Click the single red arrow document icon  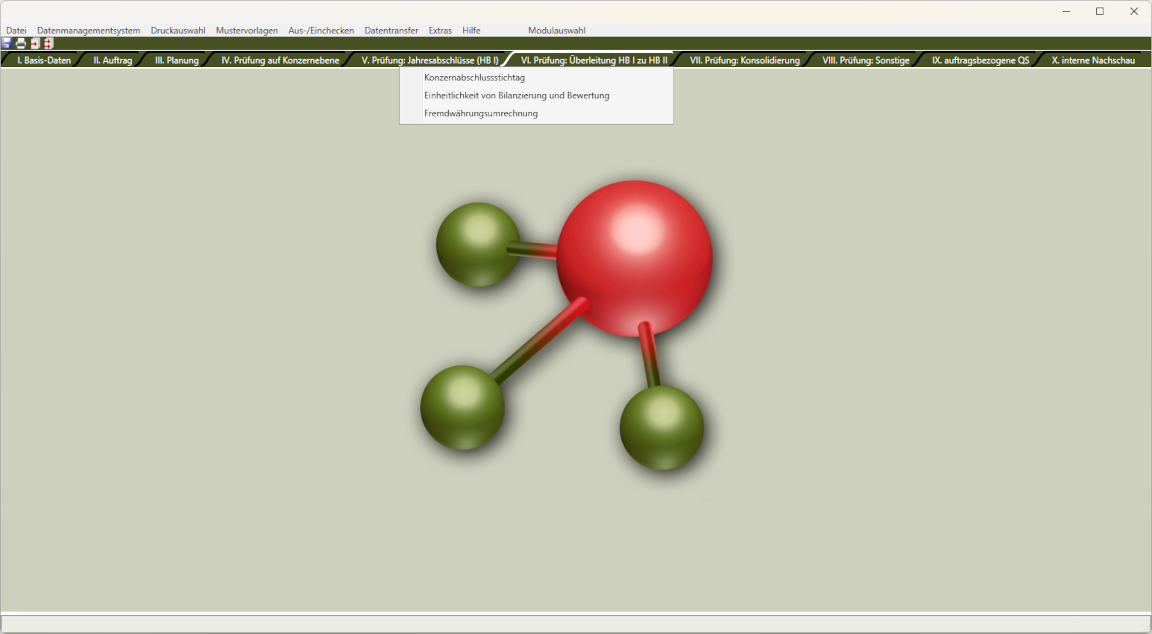pyautogui.click(x=35, y=44)
